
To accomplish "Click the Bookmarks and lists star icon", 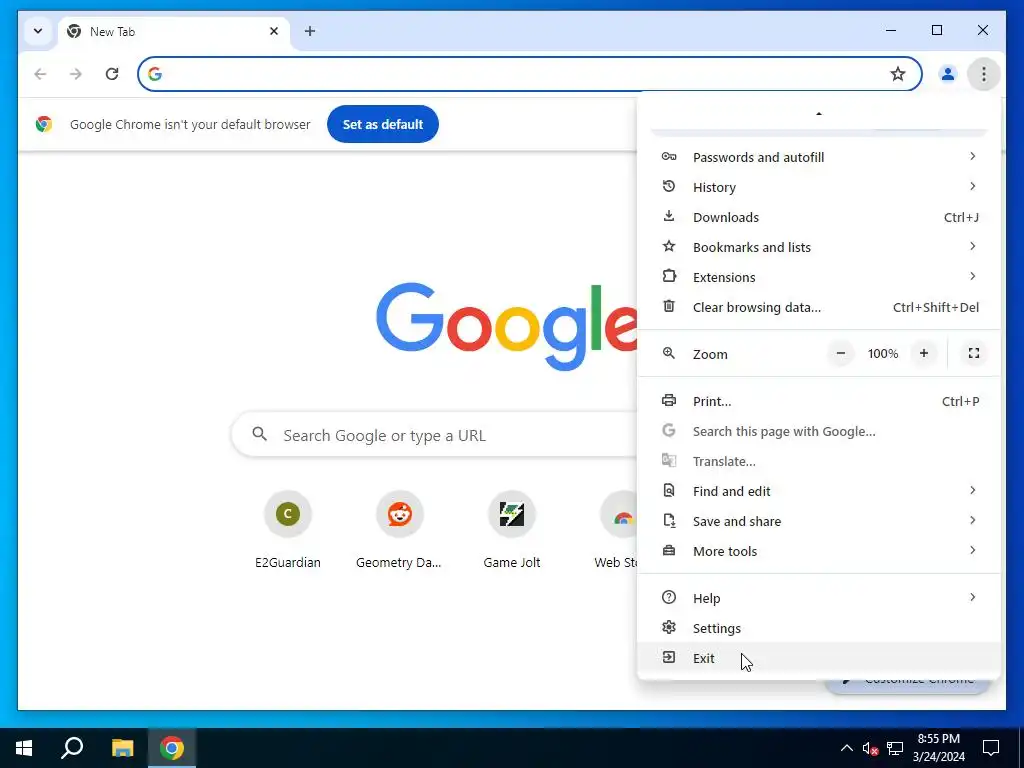I will click(669, 246).
